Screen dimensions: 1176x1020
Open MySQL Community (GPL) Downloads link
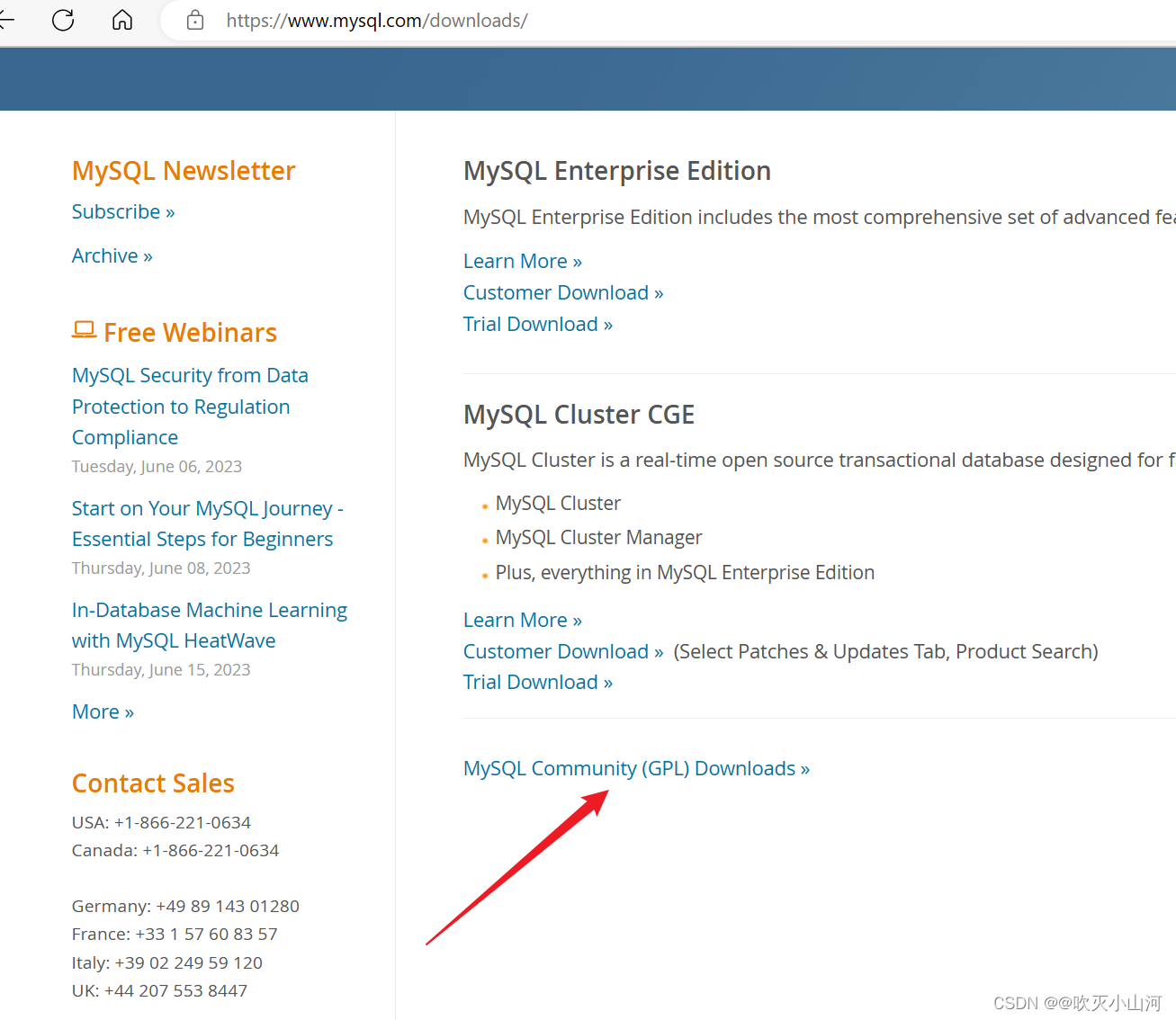click(636, 769)
